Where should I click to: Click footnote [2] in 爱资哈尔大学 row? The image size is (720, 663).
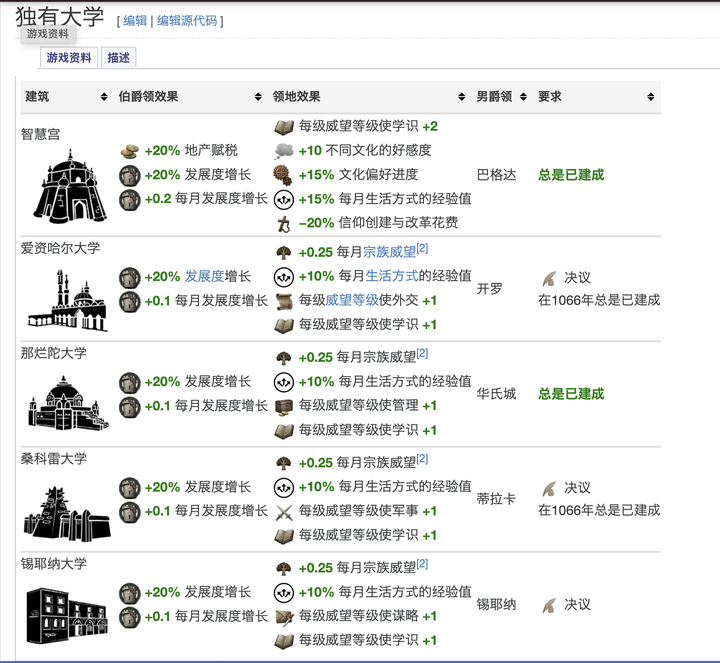(x=422, y=248)
